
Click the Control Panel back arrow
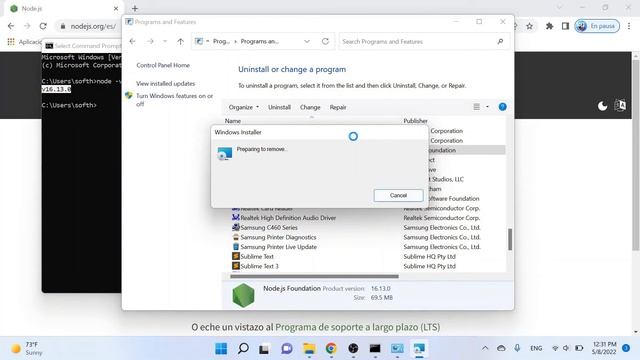tap(132, 42)
